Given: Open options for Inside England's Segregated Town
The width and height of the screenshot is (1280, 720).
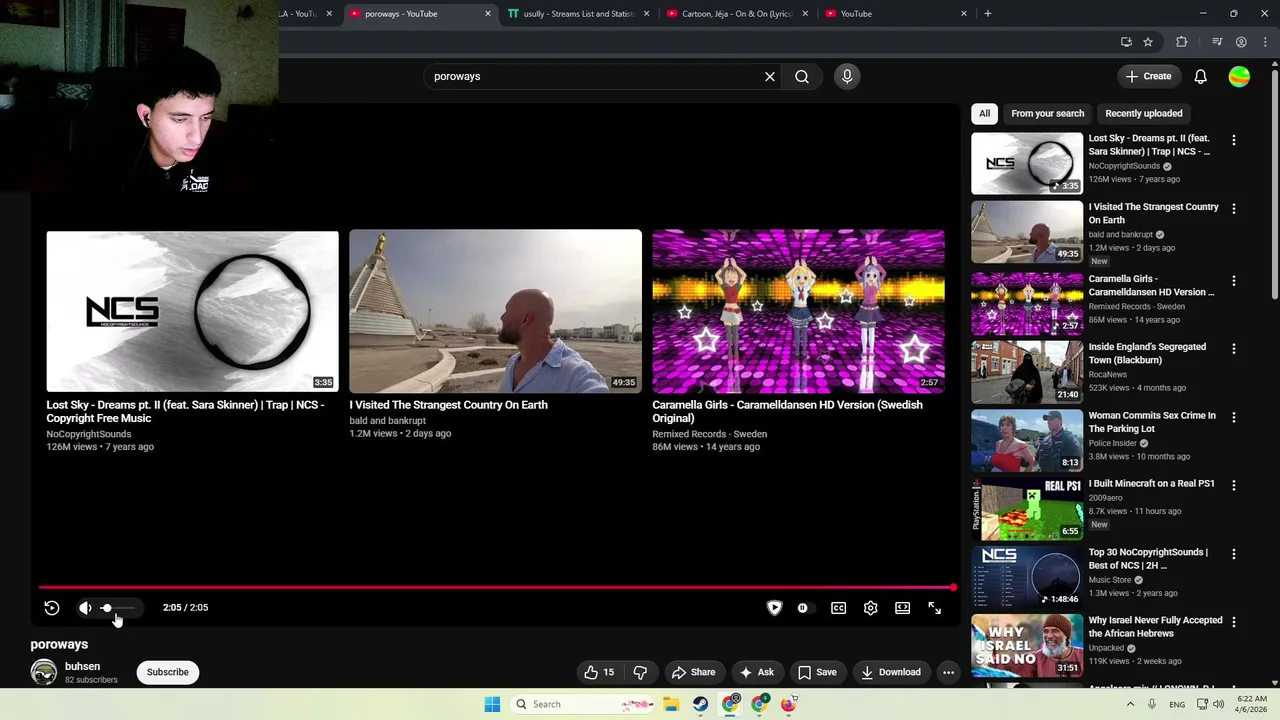Looking at the screenshot, I should (1233, 349).
